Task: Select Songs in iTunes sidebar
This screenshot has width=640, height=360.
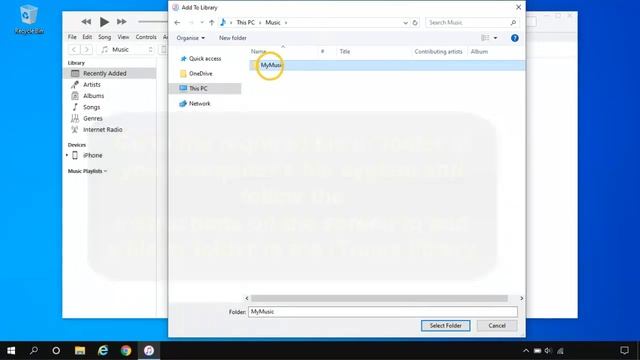Action: pyautogui.click(x=91, y=107)
